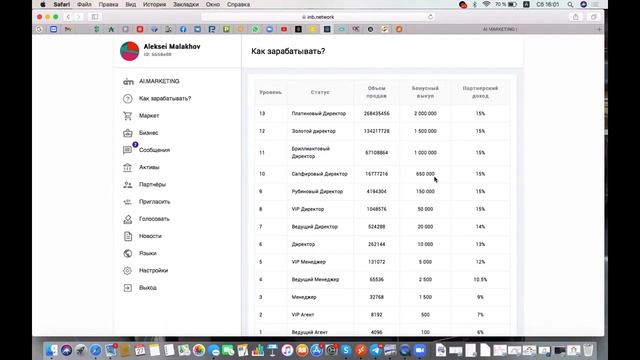Screen dimensions: 640x360
Task: Open the Настройки gear icon
Action: pyautogui.click(x=128, y=271)
